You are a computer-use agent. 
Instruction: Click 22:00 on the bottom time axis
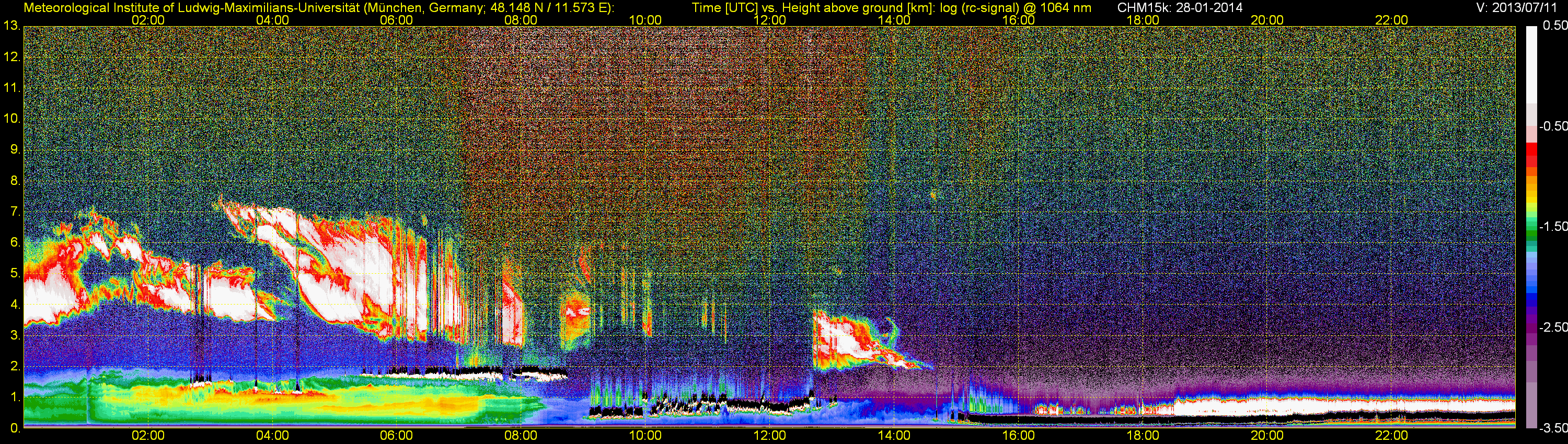tap(1391, 436)
